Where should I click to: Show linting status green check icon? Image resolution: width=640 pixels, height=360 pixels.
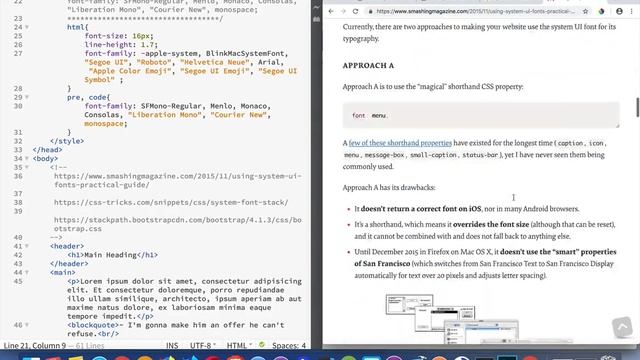tap(262, 345)
